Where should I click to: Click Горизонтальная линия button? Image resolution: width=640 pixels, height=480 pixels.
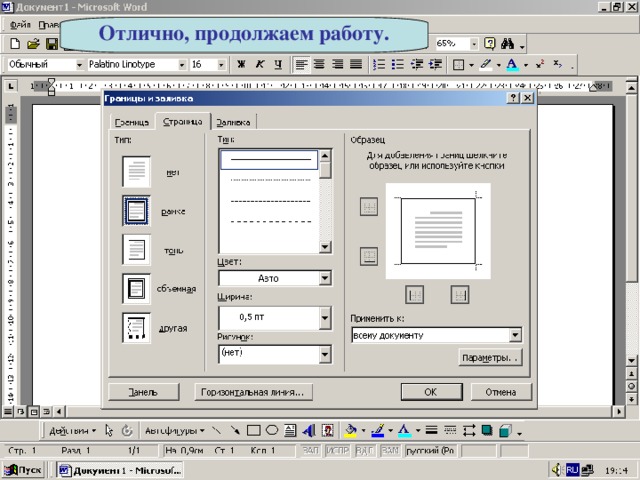pos(253,392)
